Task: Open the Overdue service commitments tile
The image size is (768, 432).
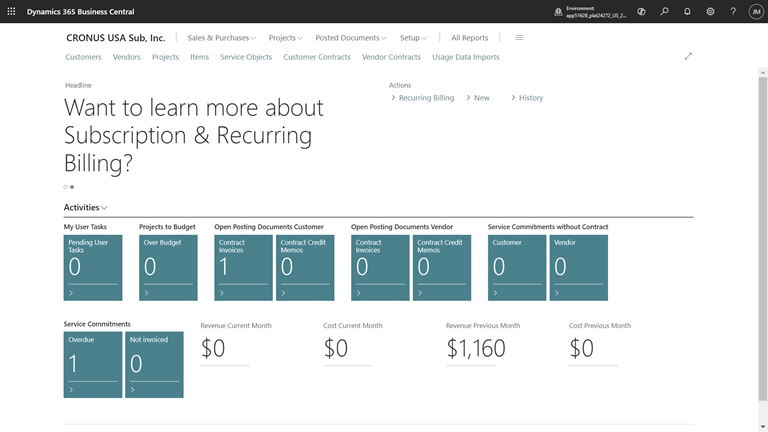Action: coord(93,364)
